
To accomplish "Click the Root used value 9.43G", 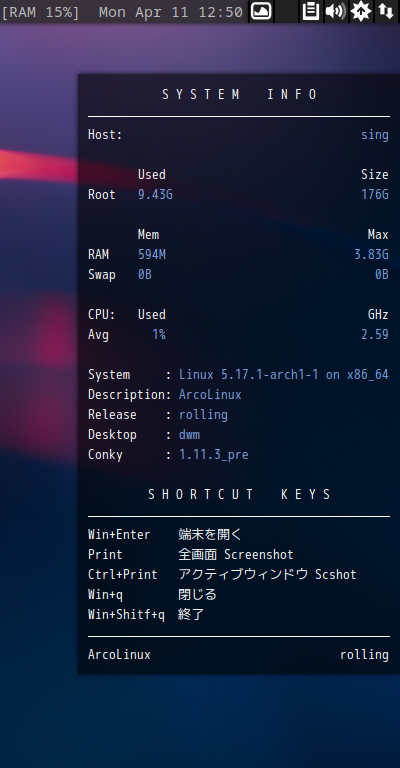I will tap(155, 195).
